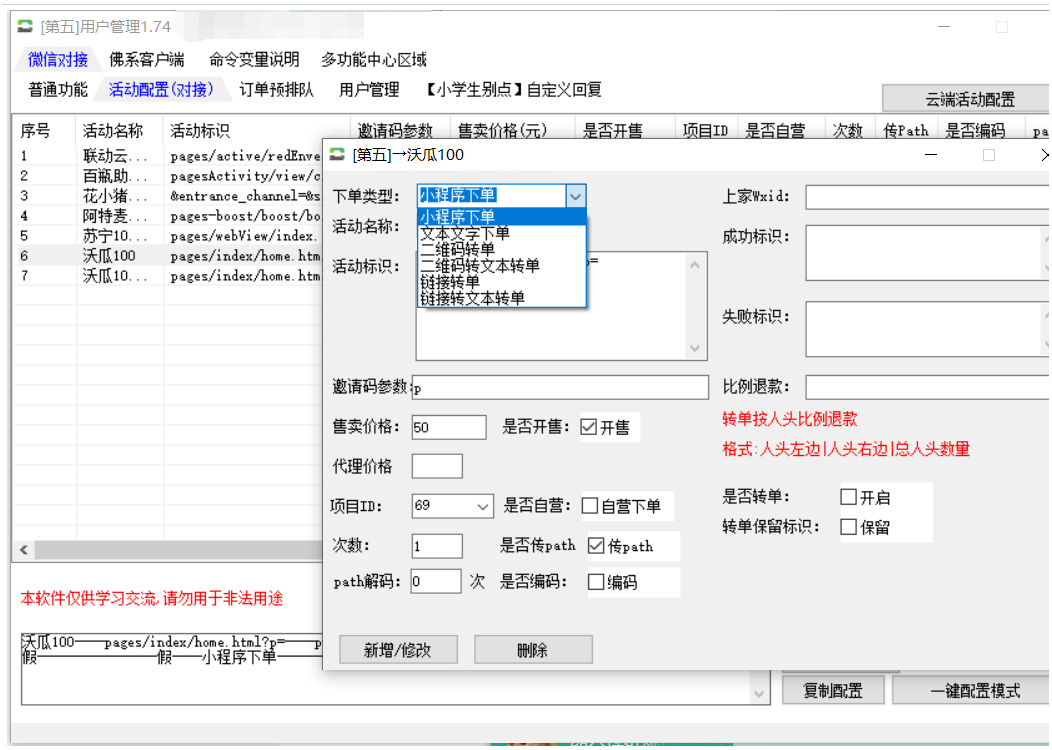Uncheck the 传path checkbox
1052x750 pixels.
point(596,546)
